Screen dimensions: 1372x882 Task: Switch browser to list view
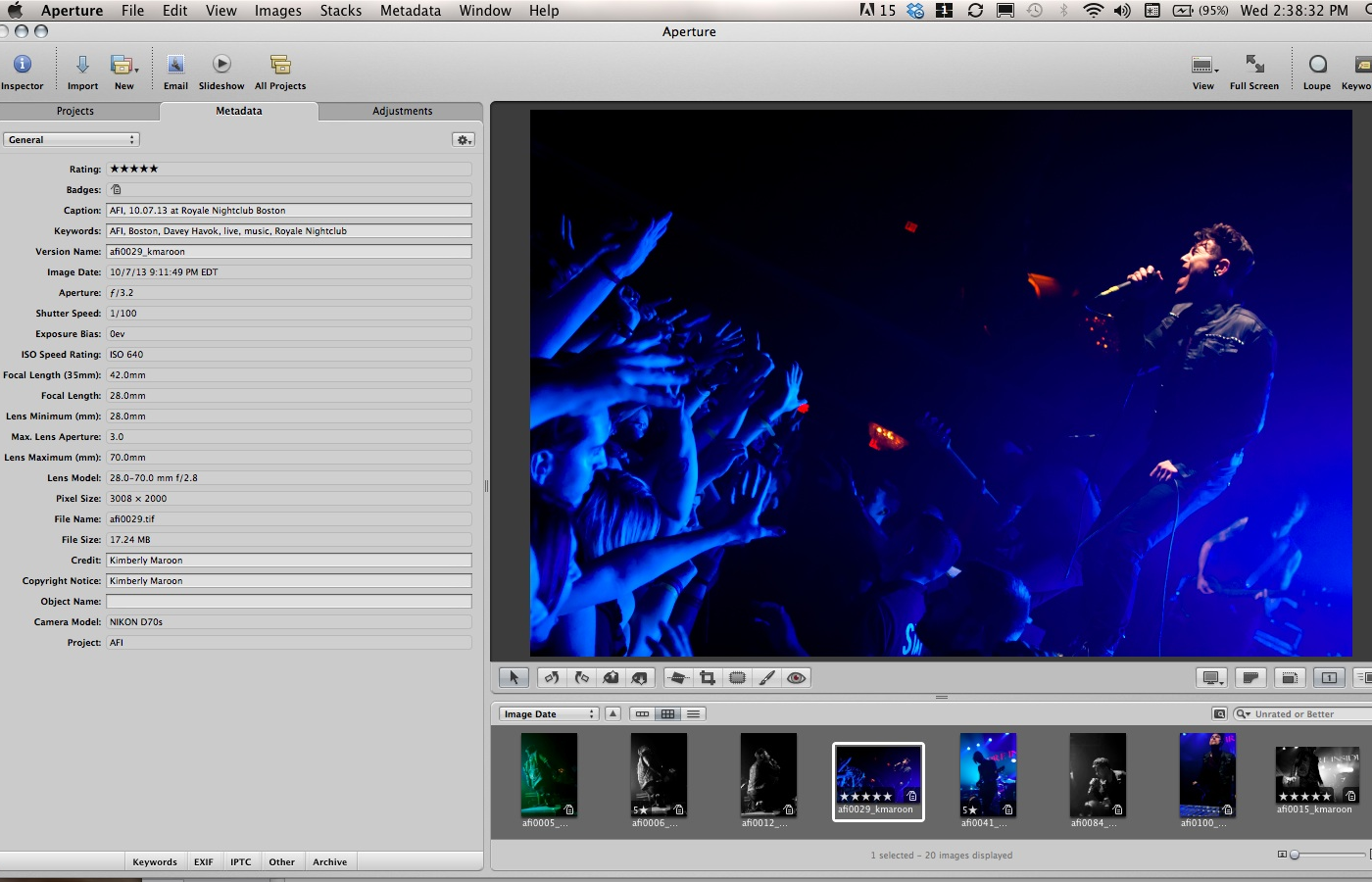694,713
